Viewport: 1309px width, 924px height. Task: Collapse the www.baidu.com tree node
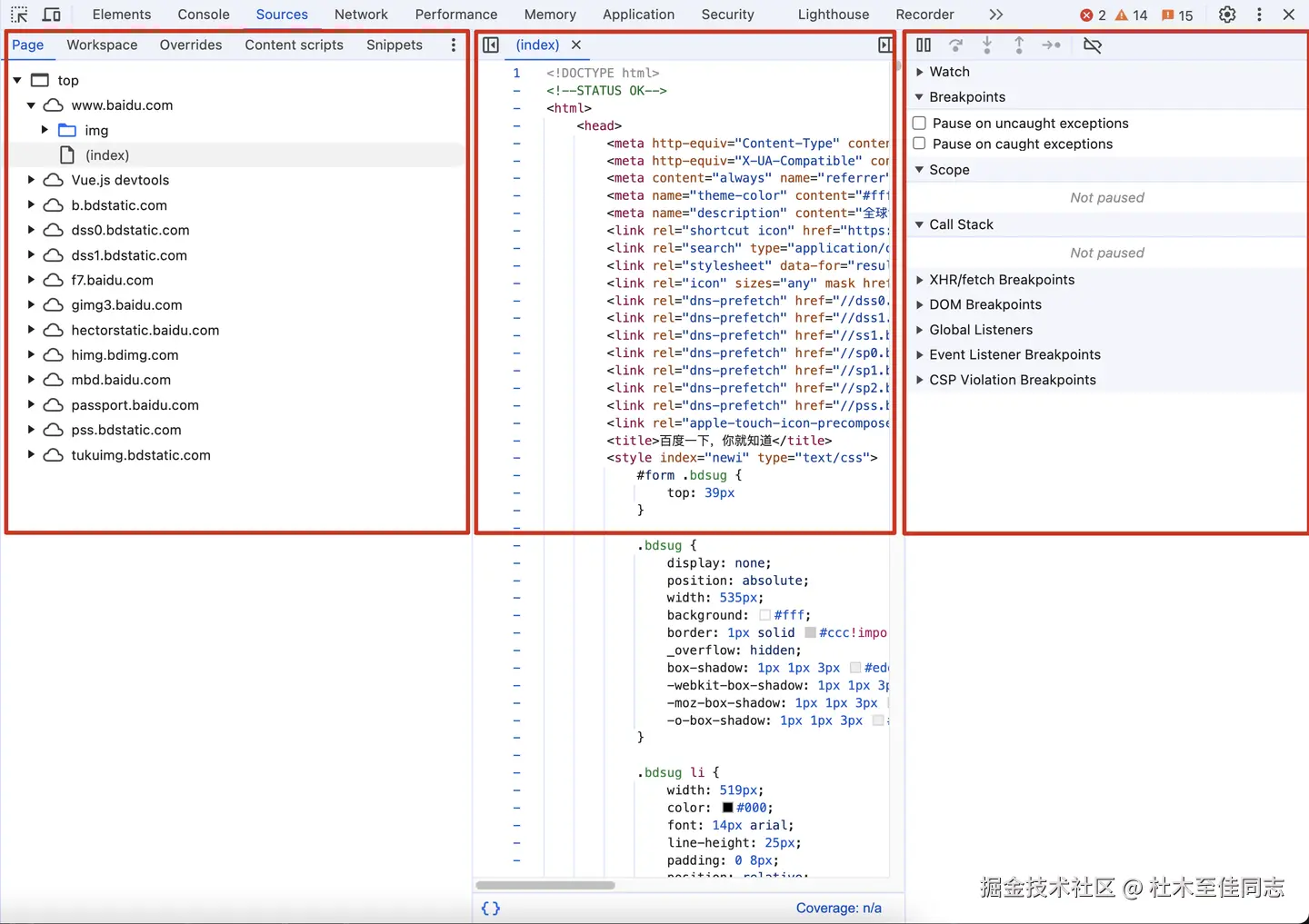point(31,105)
